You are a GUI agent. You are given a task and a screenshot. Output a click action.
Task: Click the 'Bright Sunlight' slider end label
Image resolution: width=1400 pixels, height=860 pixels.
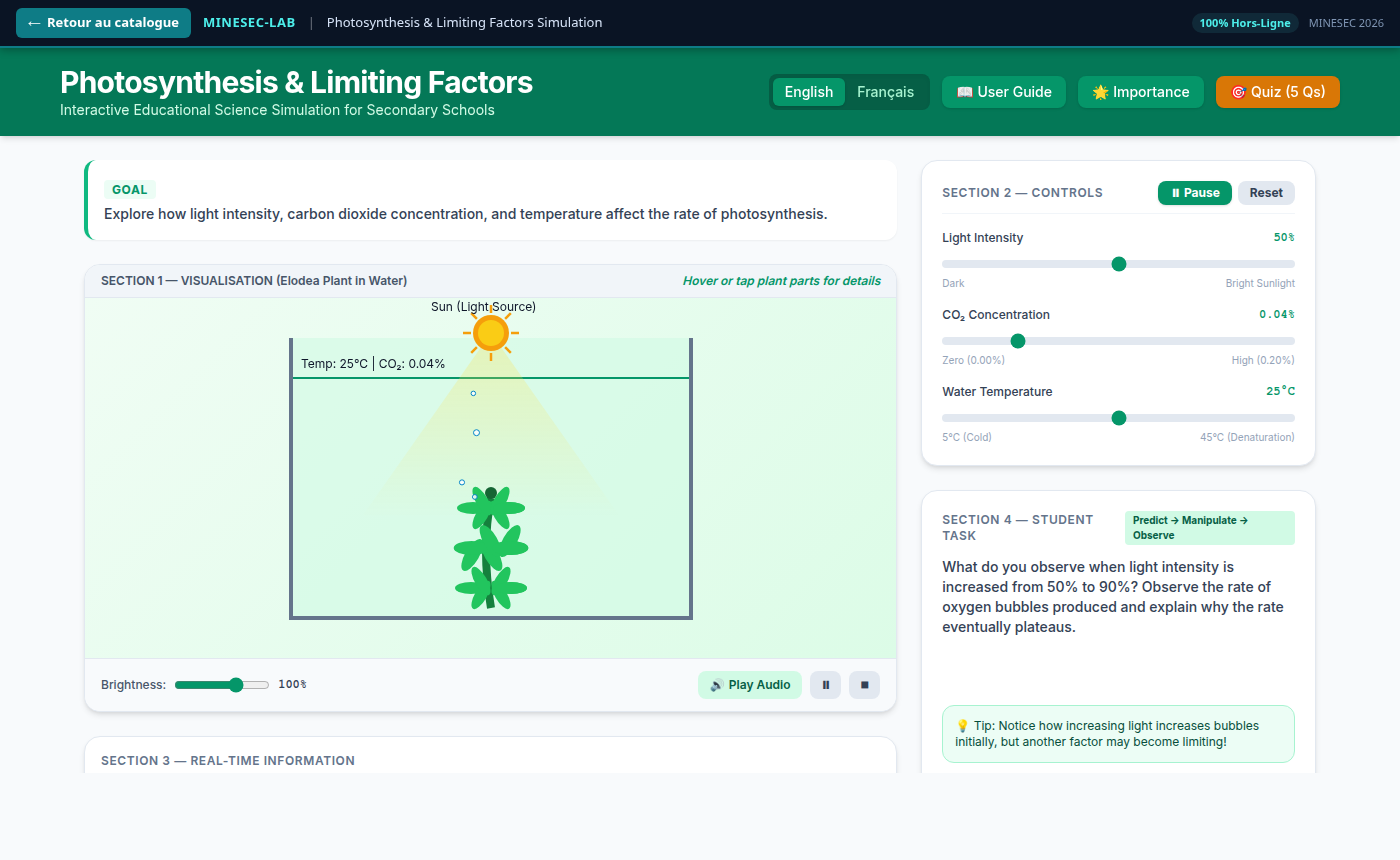click(x=1260, y=284)
